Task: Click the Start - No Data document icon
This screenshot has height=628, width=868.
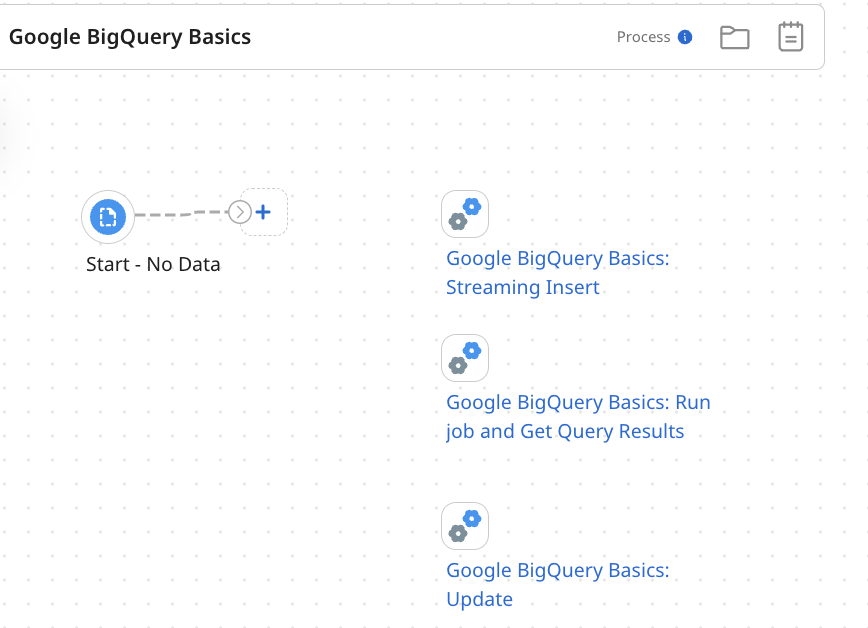Action: coord(107,216)
